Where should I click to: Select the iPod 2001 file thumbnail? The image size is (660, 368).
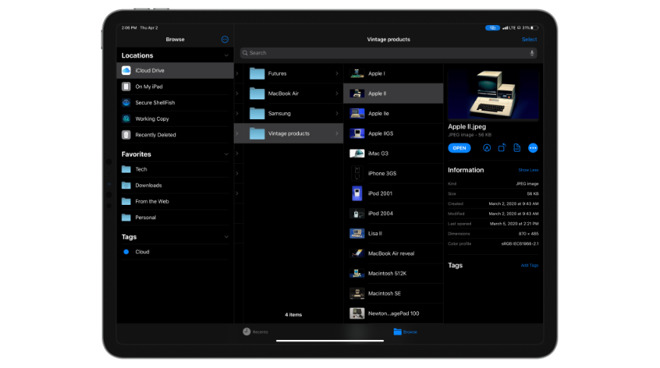(357, 193)
